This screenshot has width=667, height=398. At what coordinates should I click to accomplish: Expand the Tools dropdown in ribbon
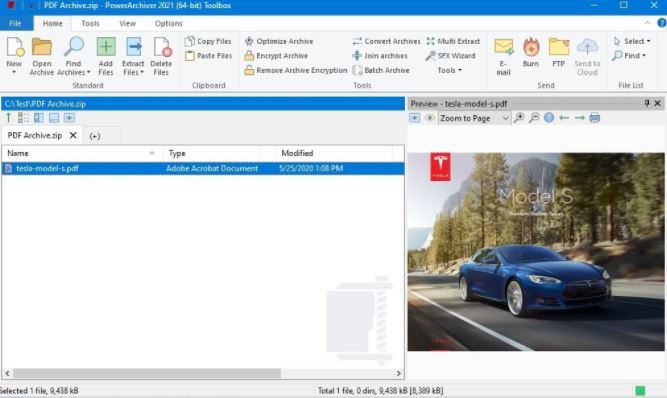[x=450, y=70]
